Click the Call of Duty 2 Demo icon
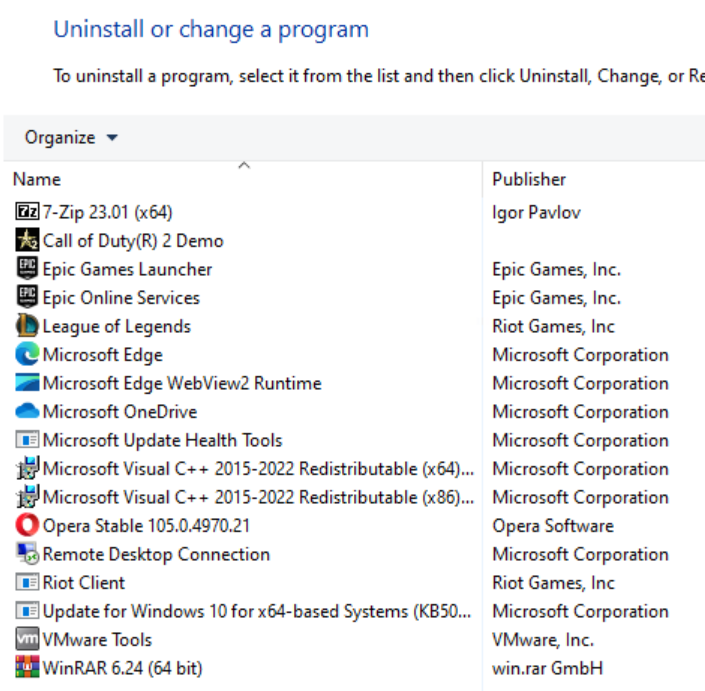 [27, 240]
